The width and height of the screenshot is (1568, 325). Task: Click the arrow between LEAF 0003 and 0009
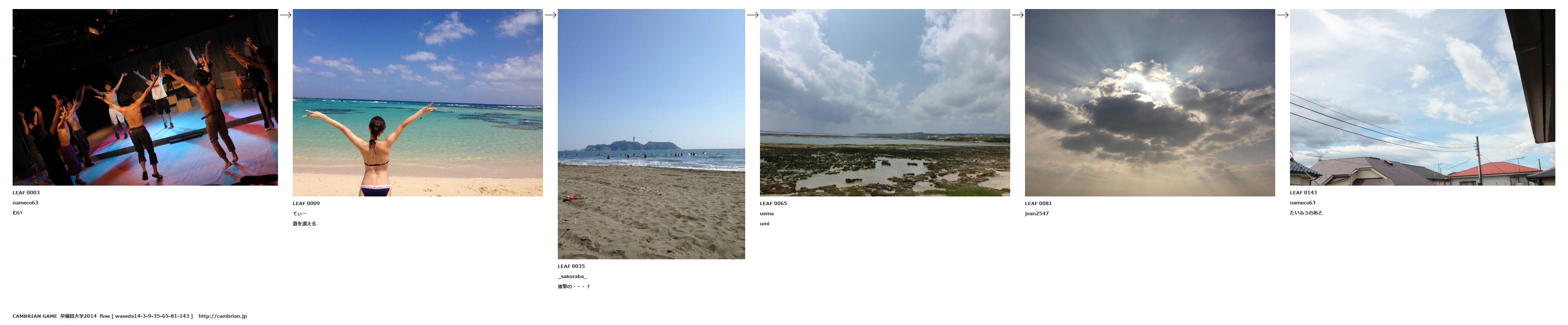pyautogui.click(x=285, y=15)
